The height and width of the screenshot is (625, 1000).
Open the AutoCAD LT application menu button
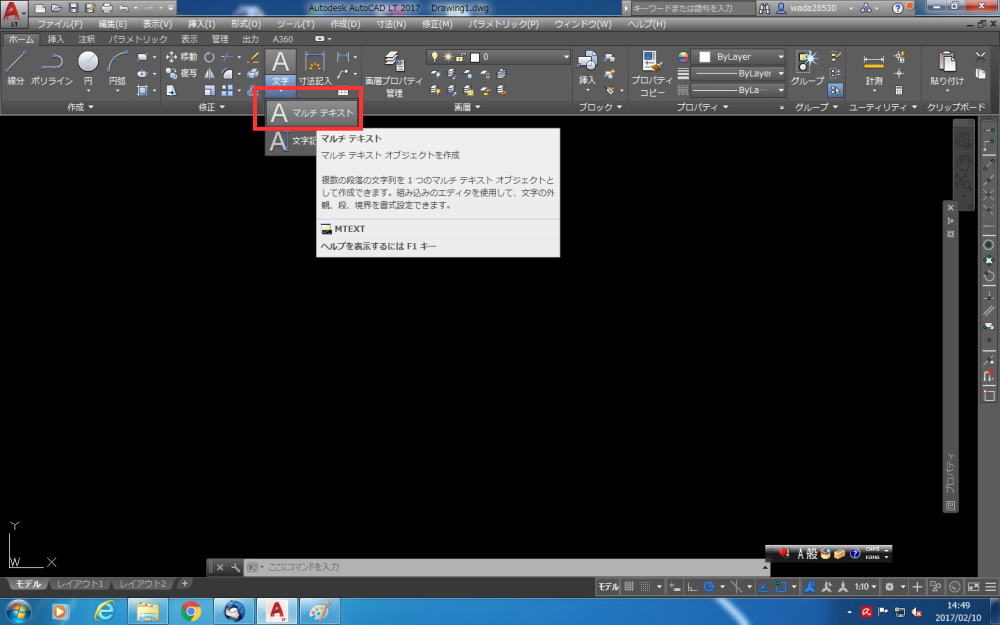click(x=13, y=14)
